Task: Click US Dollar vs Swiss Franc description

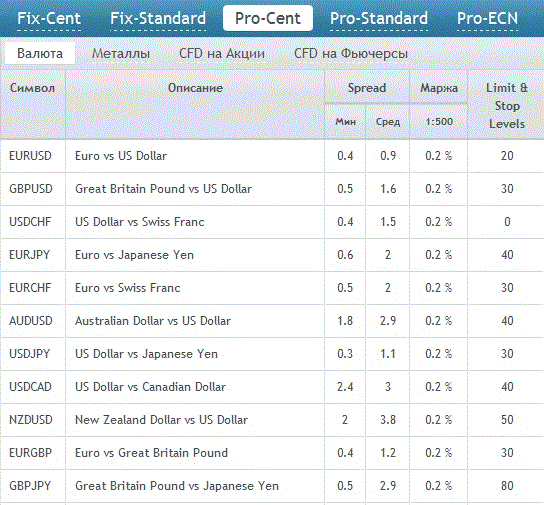Action: coord(140,222)
